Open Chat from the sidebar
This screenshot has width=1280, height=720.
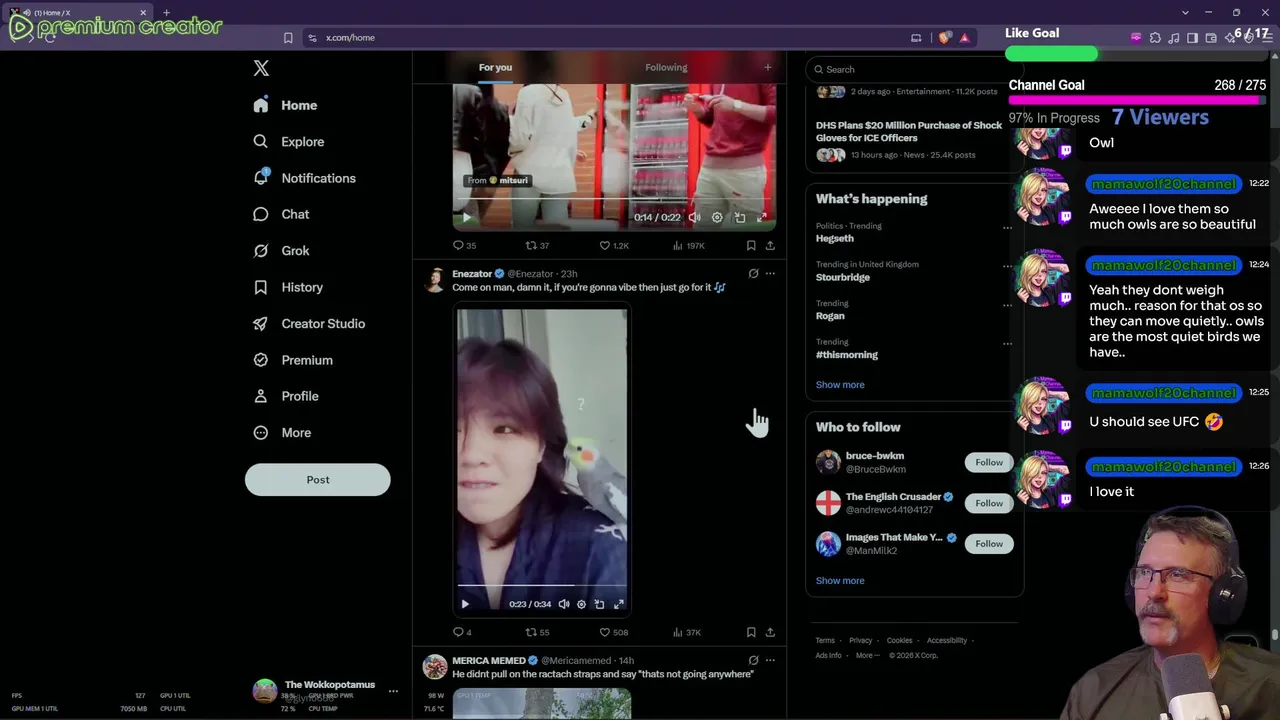(281, 214)
